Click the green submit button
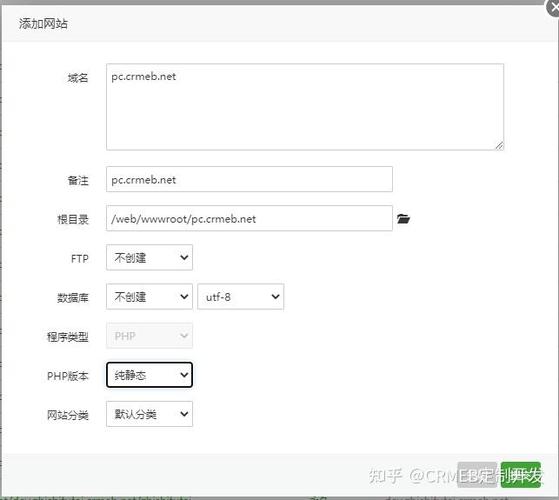 click(x=520, y=475)
